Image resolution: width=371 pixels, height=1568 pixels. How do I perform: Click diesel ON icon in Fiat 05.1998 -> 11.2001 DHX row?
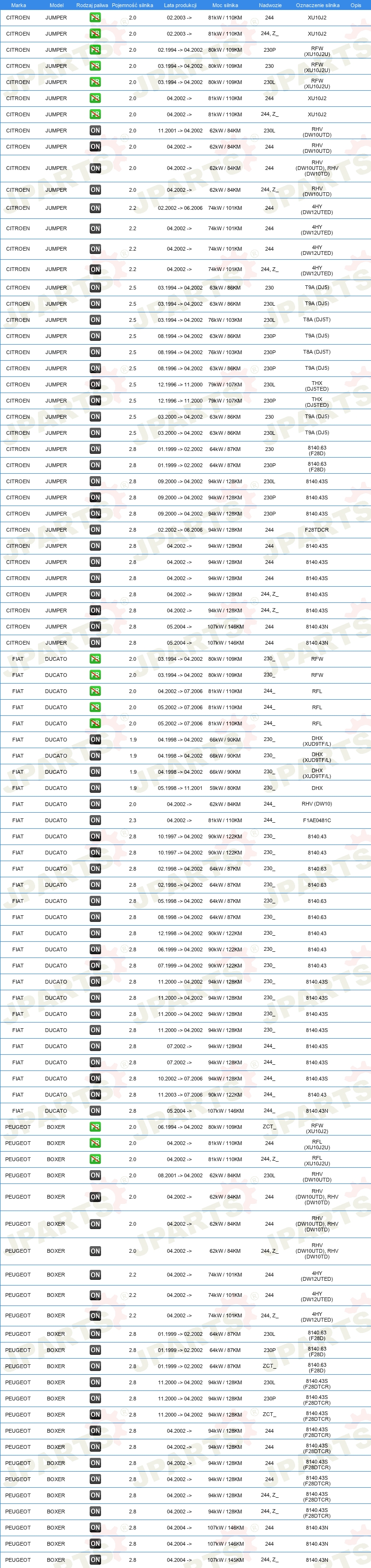point(95,788)
